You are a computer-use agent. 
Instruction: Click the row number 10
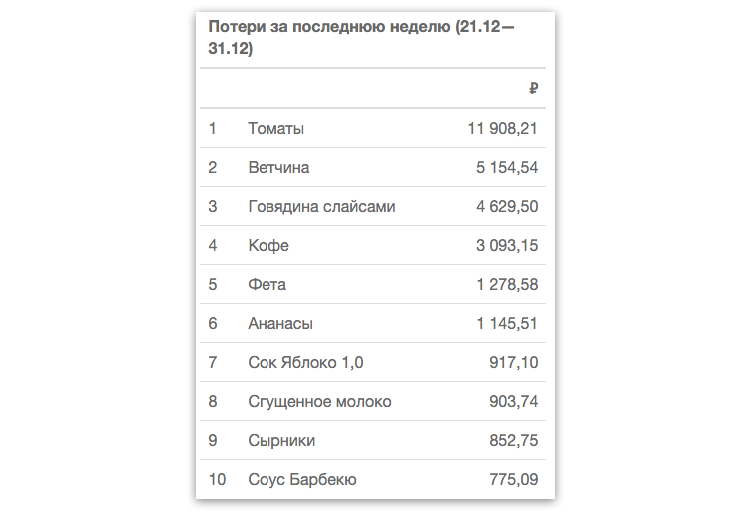pyautogui.click(x=217, y=480)
